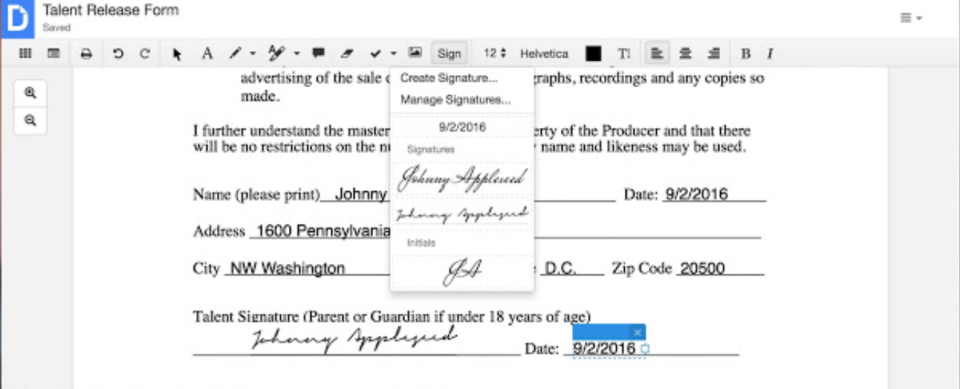Click the date field resize handle
This screenshot has width=960, height=389.
coord(644,349)
